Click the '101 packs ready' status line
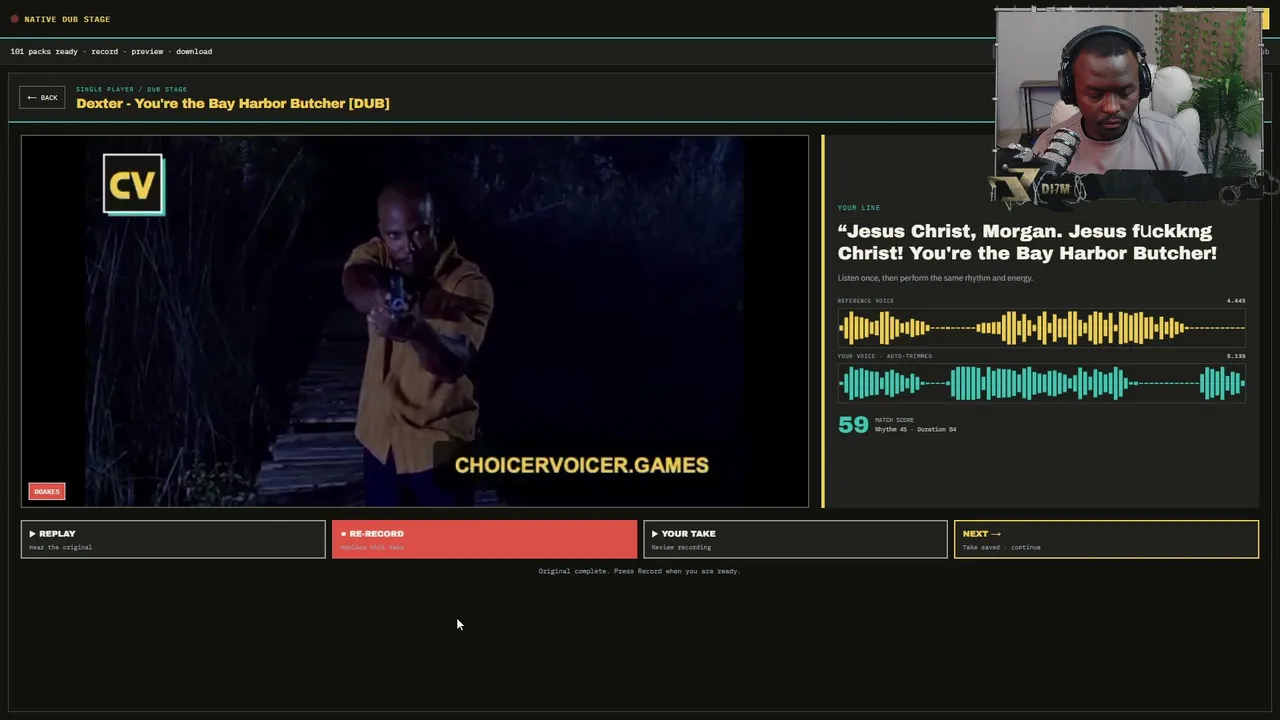1280x720 pixels. (x=111, y=51)
